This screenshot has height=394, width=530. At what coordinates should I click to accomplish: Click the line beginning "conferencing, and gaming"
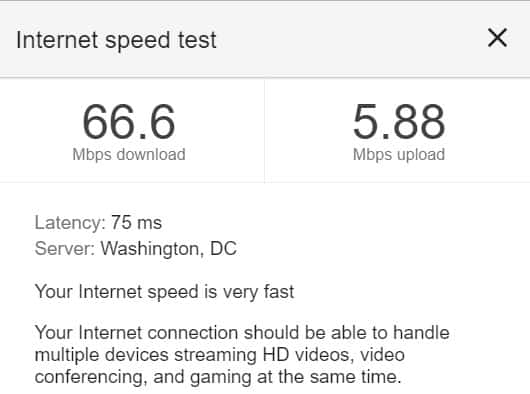click(218, 377)
